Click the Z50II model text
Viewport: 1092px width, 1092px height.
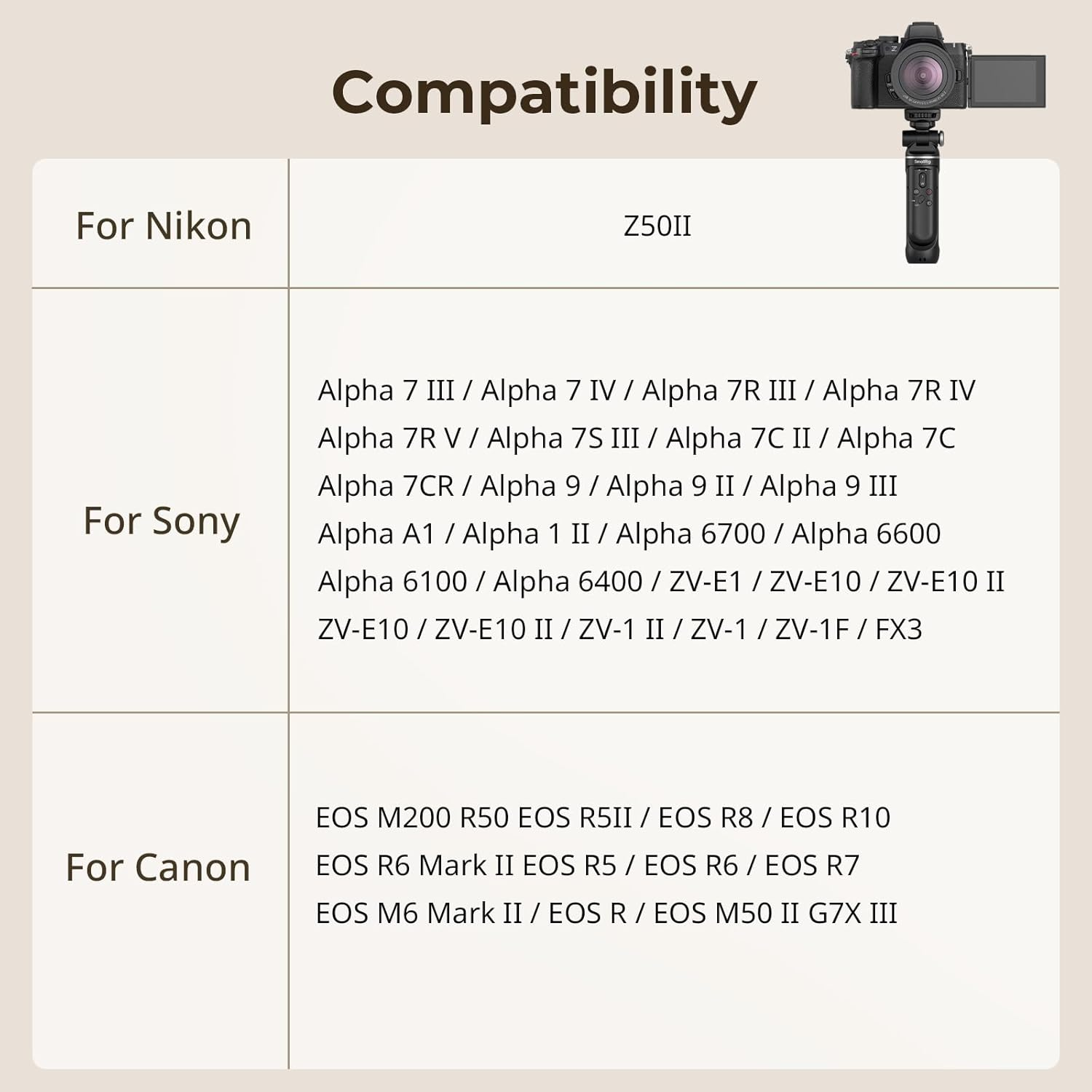pyautogui.click(x=657, y=226)
